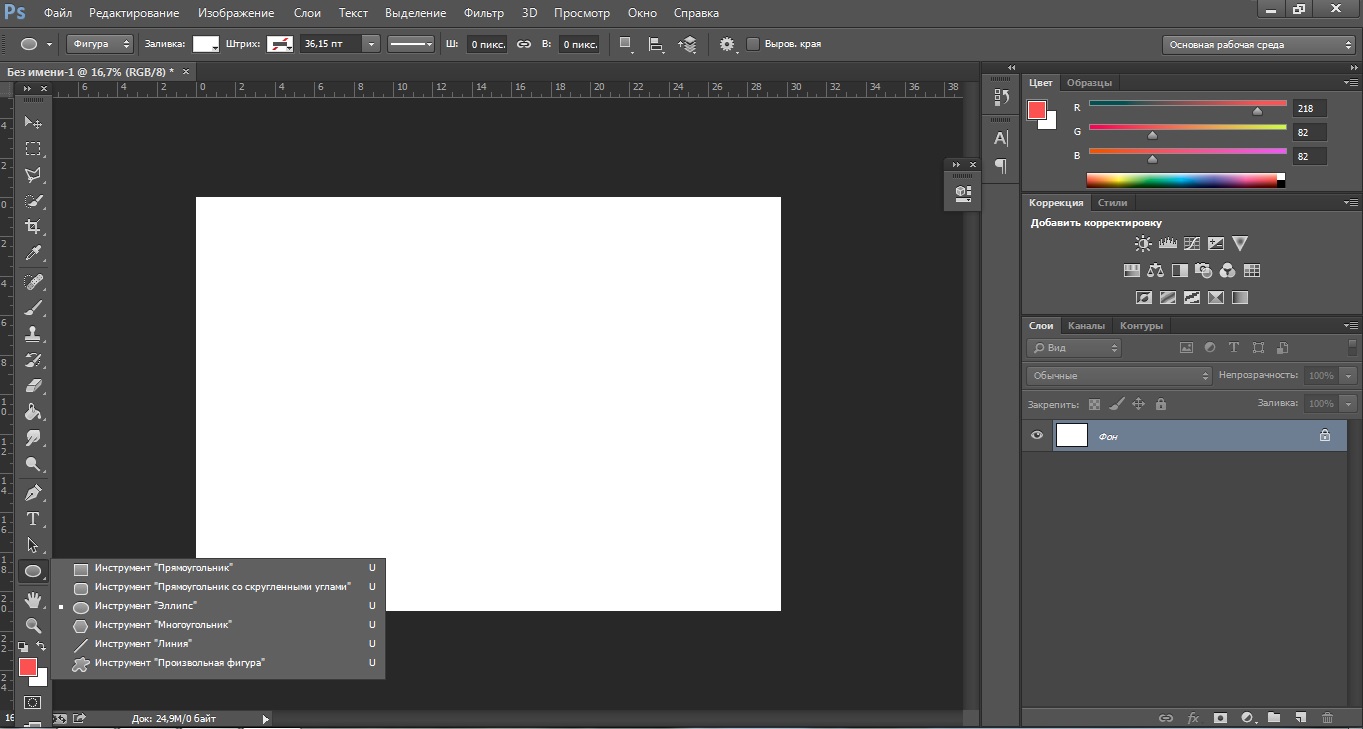Open the 'Фильтр' menu
The height and width of the screenshot is (729, 1363).
[484, 13]
